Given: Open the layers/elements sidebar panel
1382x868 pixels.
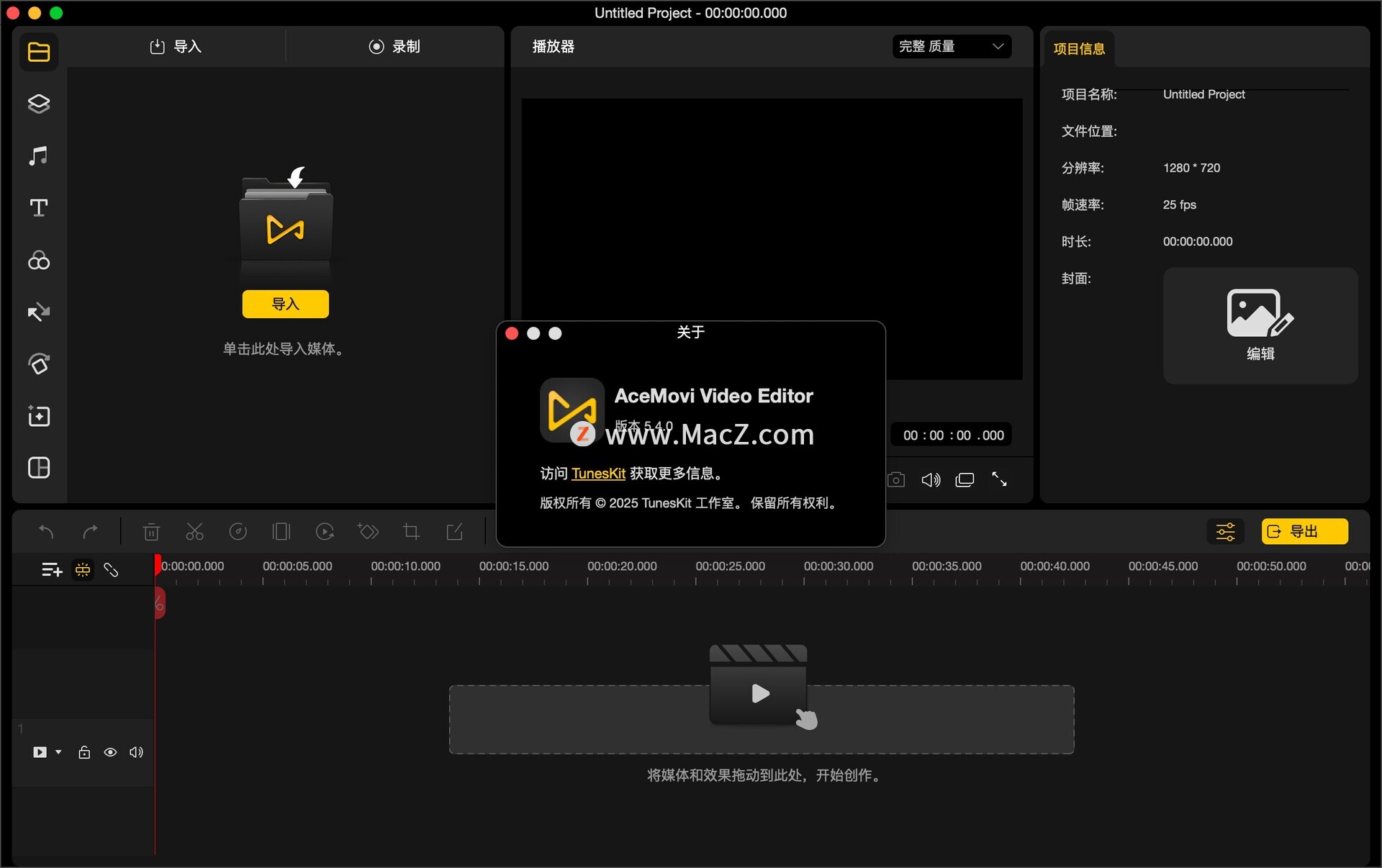Looking at the screenshot, I should coord(39,104).
